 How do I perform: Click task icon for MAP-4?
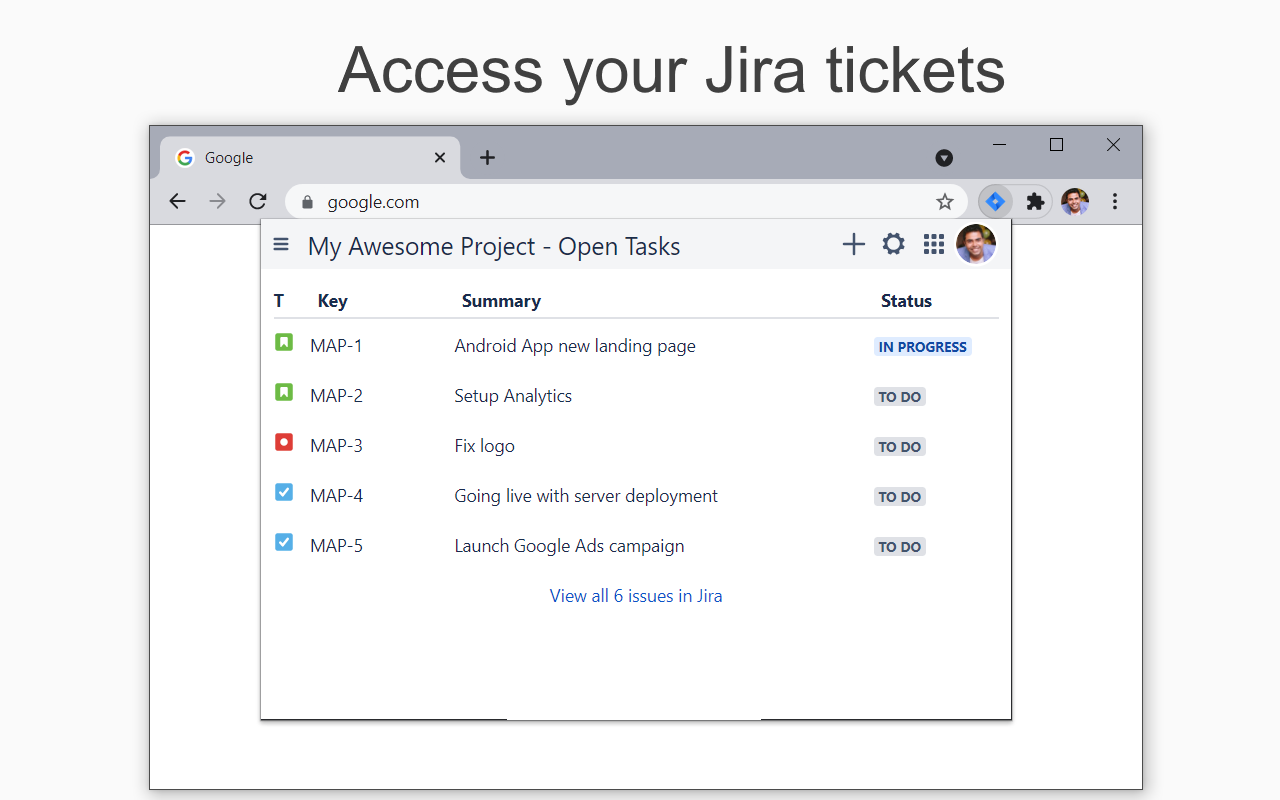(284, 492)
